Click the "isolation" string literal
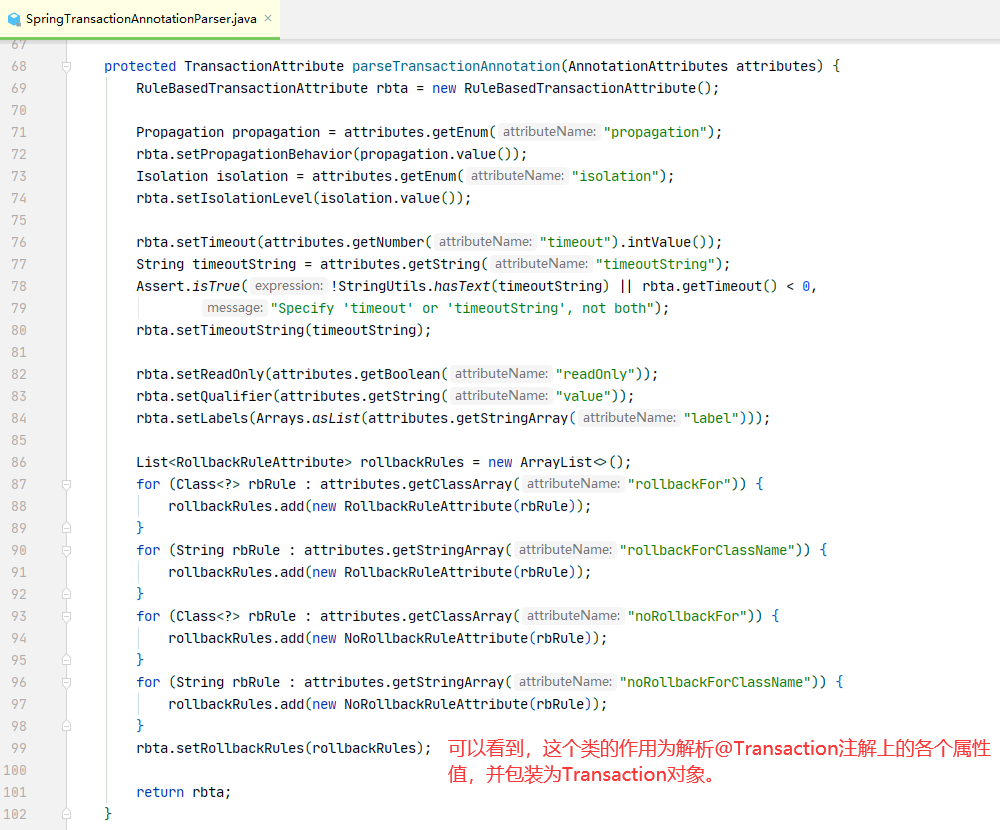Viewport: 1000px width, 830px height. click(615, 176)
